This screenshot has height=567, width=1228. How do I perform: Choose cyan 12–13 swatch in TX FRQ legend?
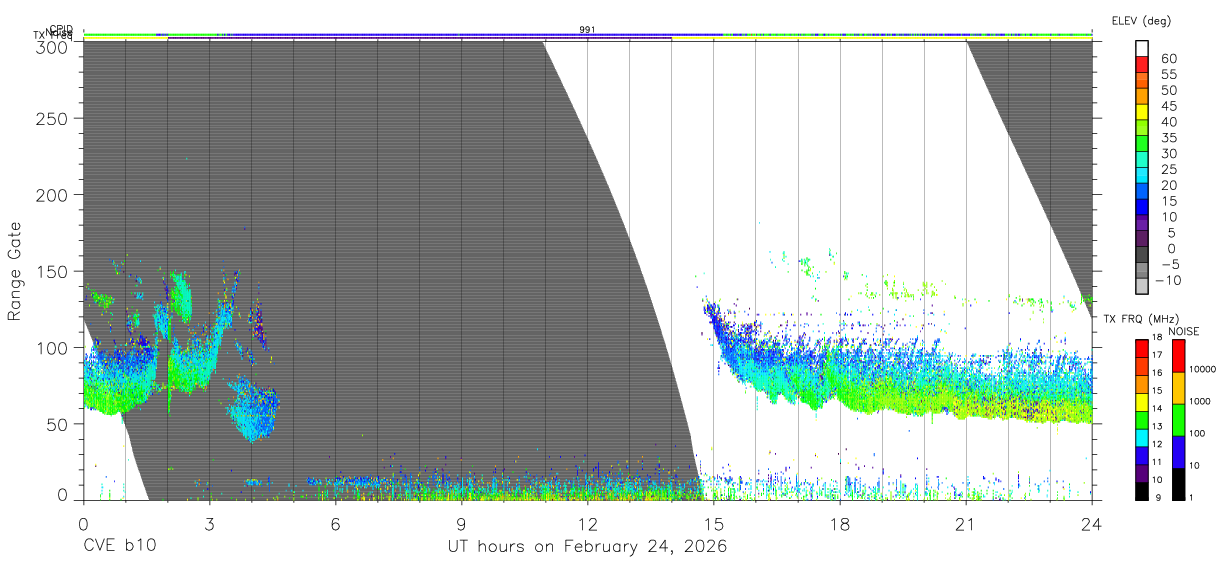1142,438
